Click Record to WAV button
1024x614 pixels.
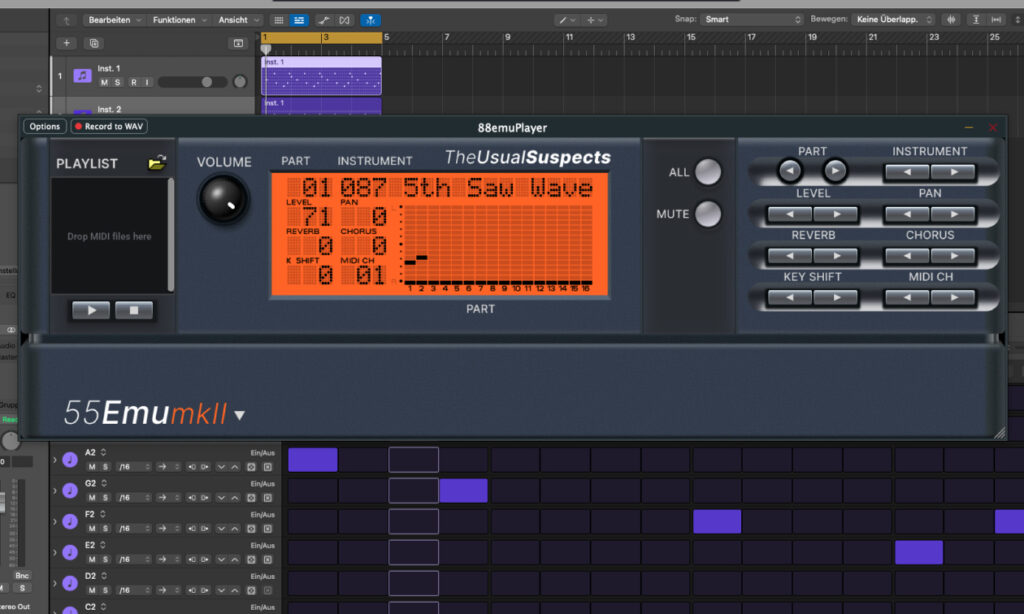109,126
